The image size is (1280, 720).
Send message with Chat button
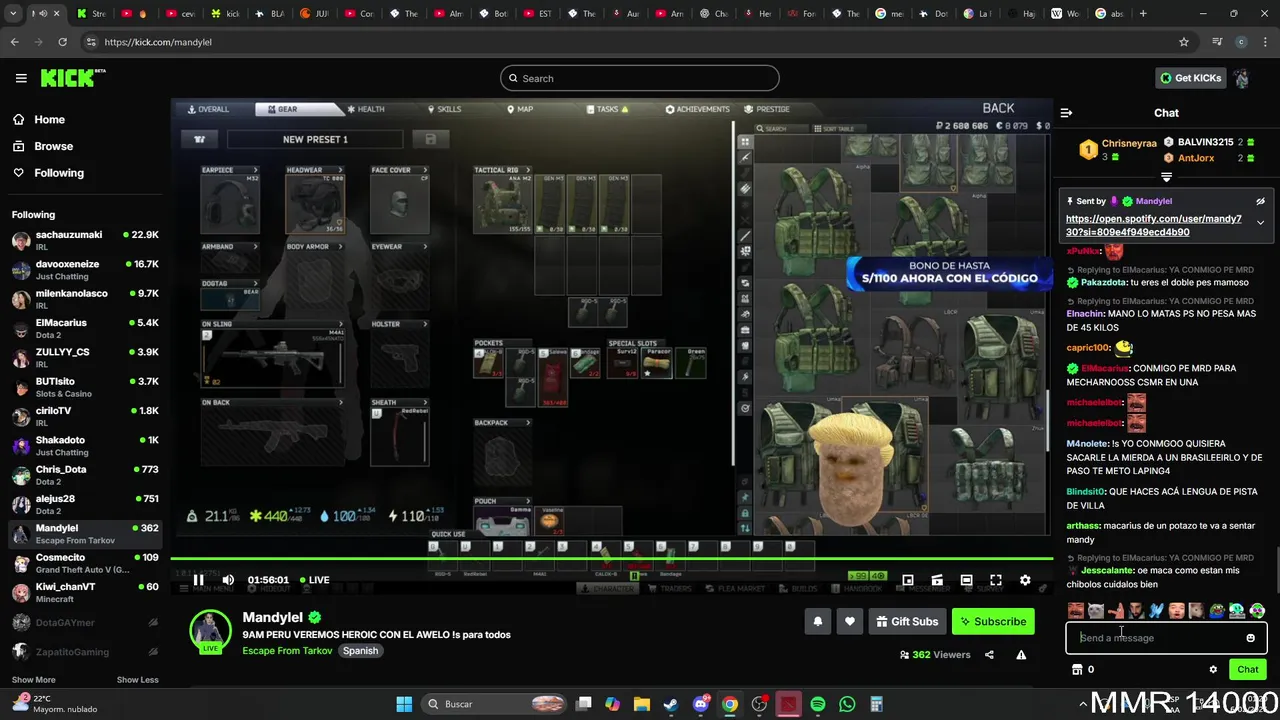click(x=1248, y=669)
